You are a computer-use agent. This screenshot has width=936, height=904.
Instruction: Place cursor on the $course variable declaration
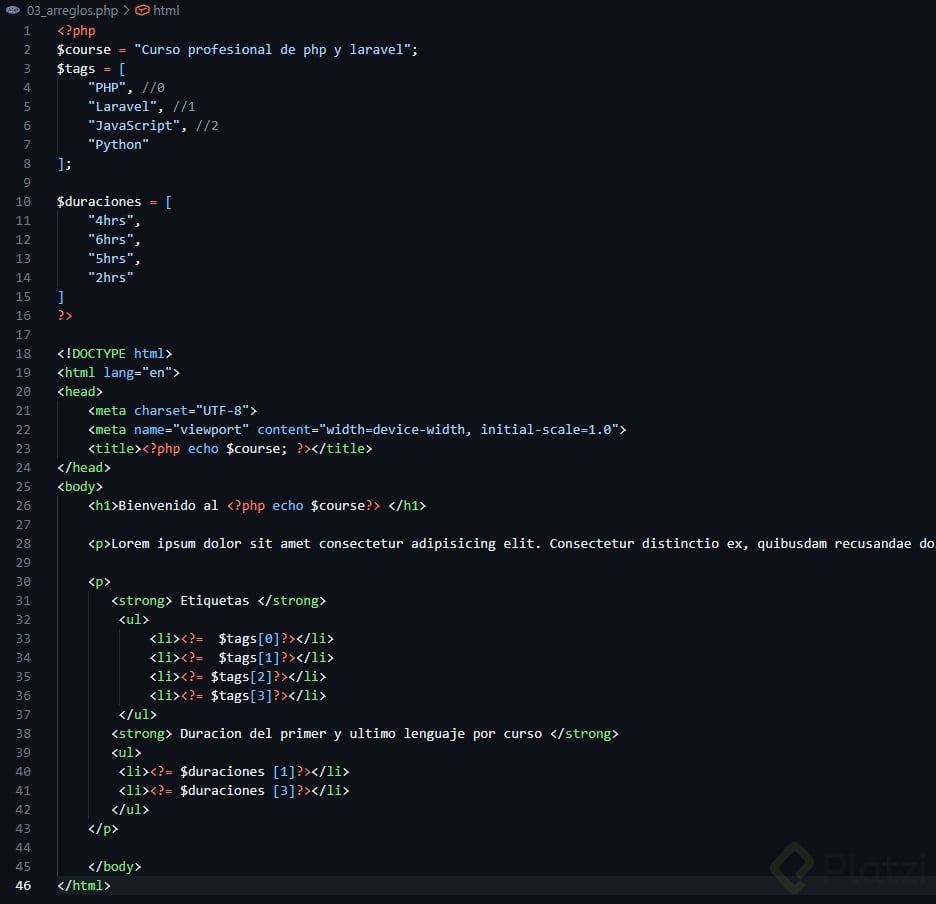click(84, 49)
